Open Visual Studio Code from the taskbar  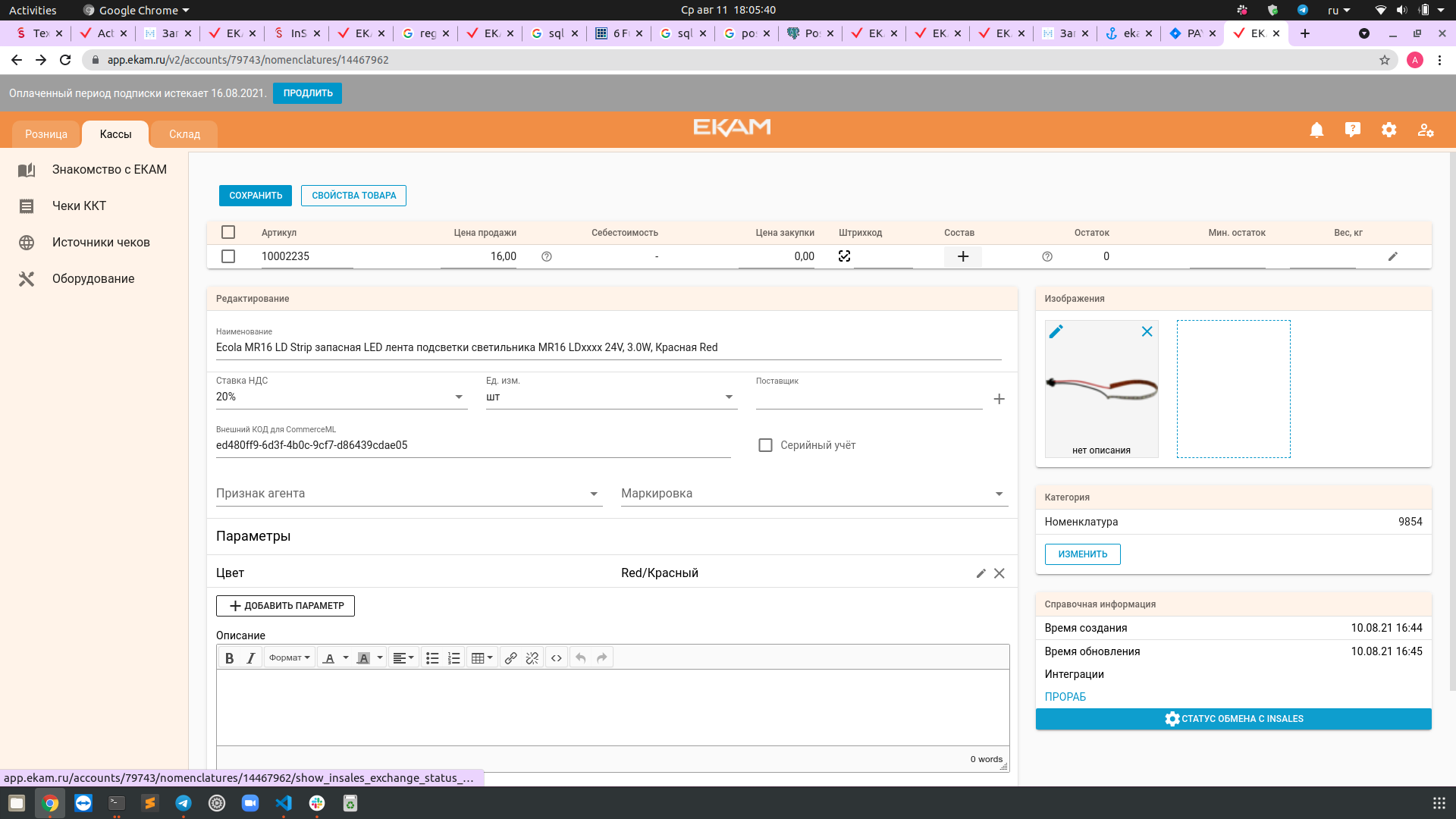pos(284,803)
